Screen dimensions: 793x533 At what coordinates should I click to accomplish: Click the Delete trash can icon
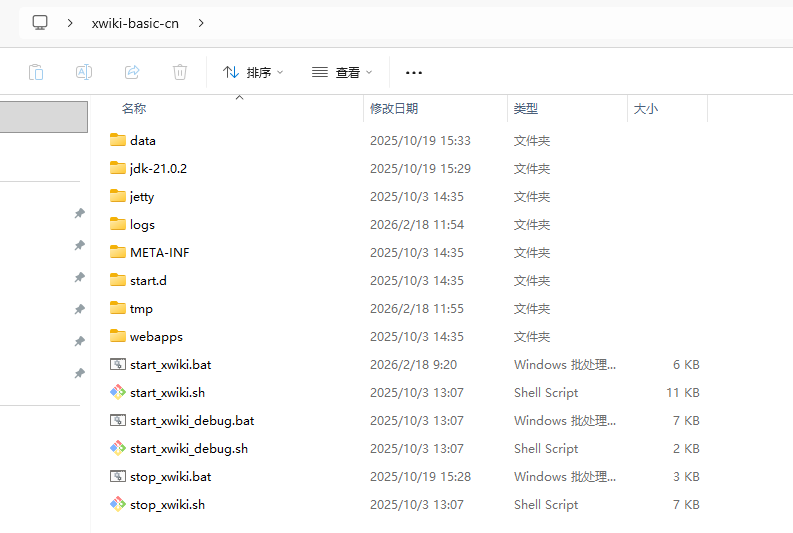(x=180, y=72)
